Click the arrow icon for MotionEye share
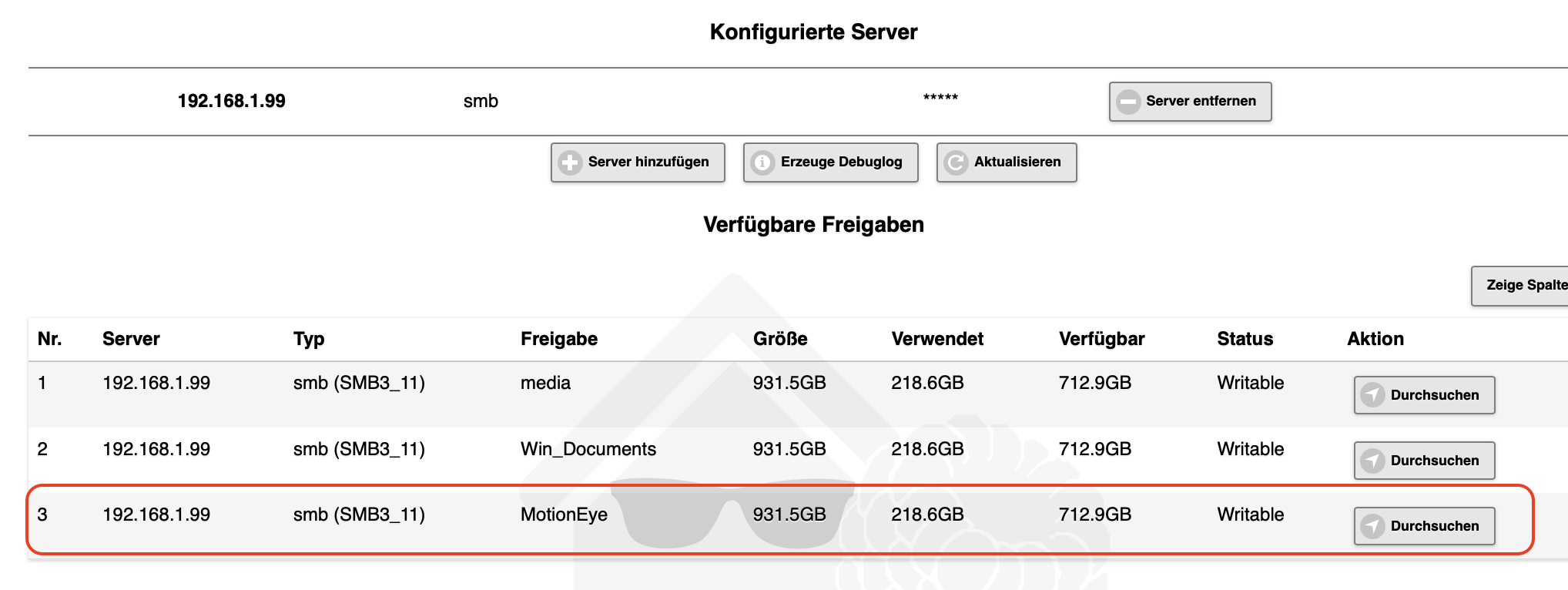 pos(1372,526)
